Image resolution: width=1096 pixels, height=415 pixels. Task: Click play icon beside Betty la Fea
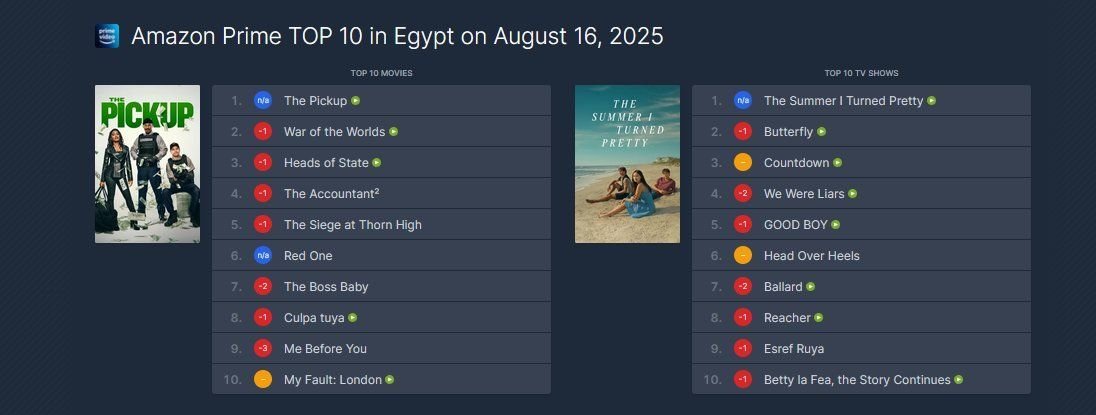pos(959,380)
